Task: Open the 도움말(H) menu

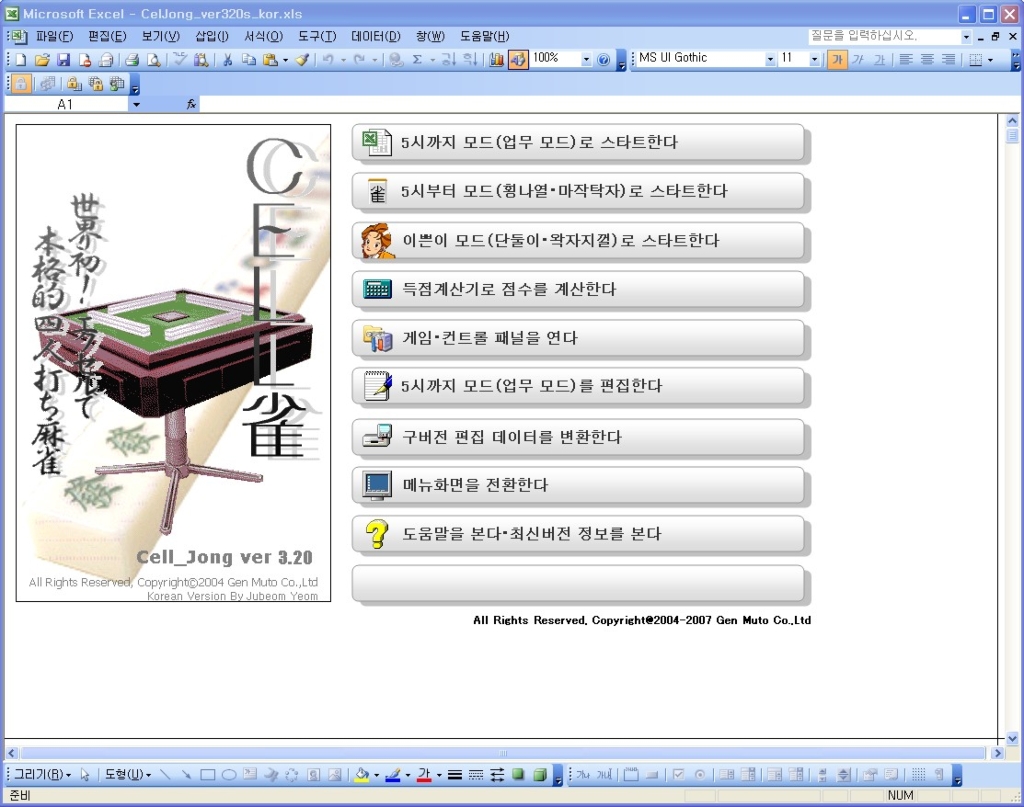Action: coord(485,36)
